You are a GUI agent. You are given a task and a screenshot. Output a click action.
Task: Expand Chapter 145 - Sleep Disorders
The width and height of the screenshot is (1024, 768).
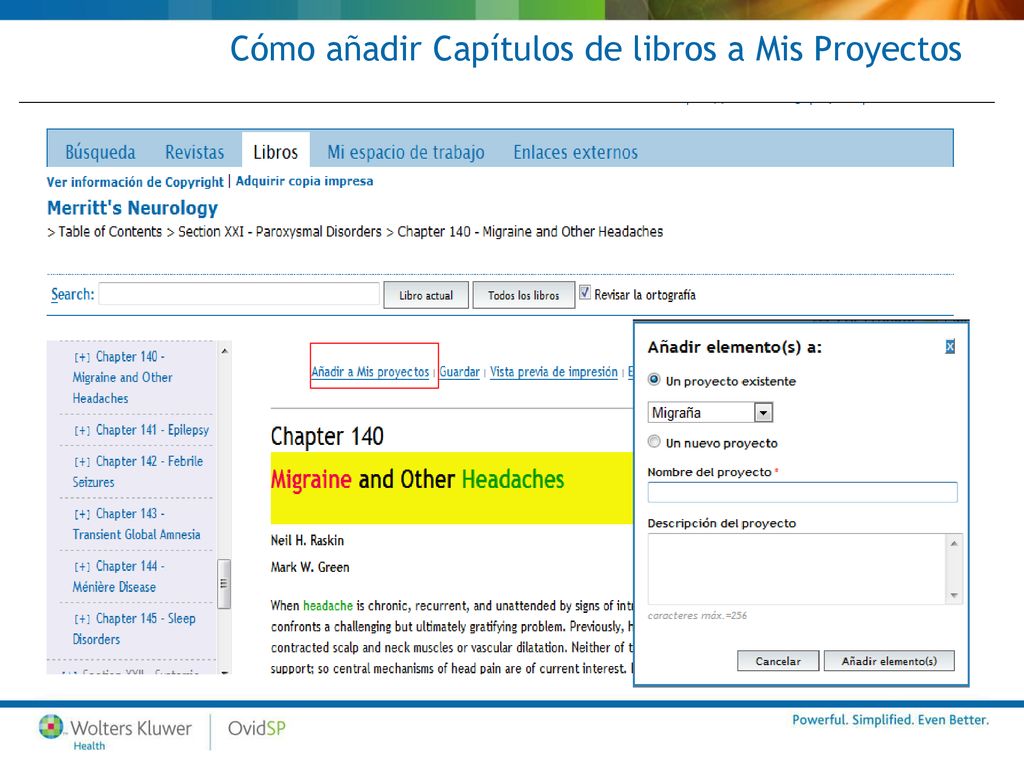click(82, 618)
